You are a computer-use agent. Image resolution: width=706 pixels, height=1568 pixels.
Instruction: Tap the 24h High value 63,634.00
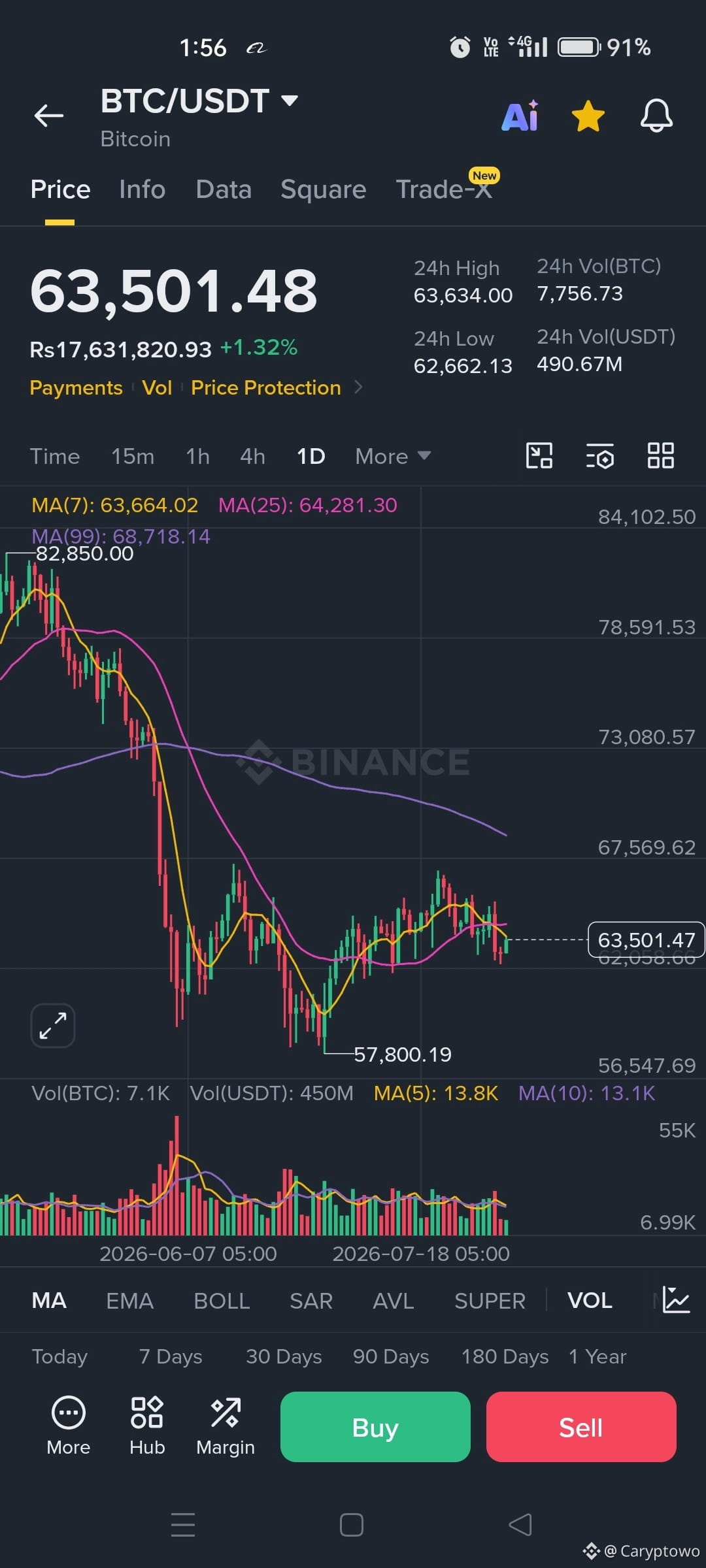coord(463,295)
